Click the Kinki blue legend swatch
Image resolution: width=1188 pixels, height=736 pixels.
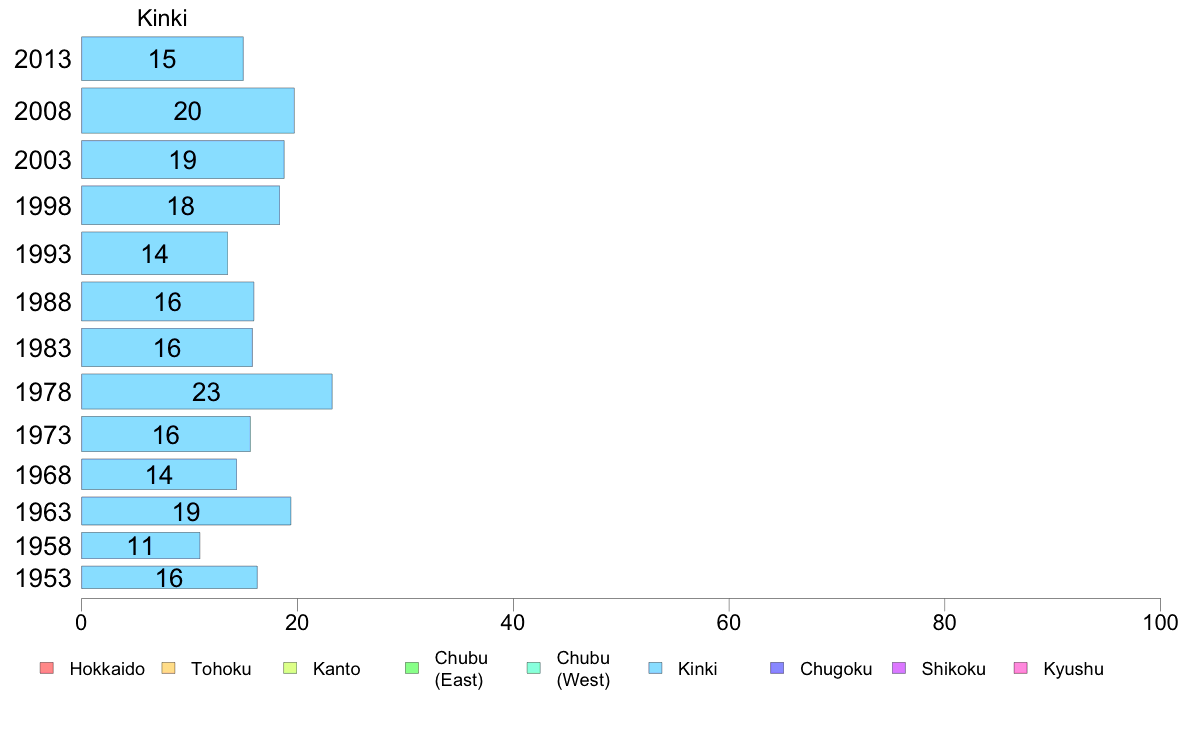tap(655, 668)
